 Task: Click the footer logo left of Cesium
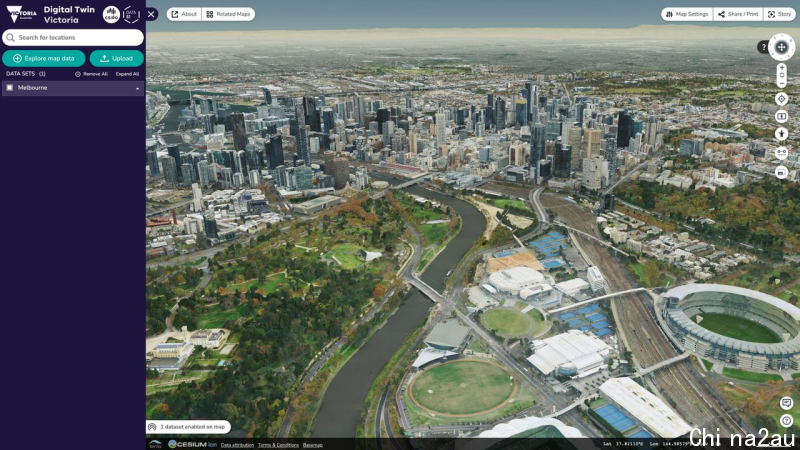tap(155, 444)
